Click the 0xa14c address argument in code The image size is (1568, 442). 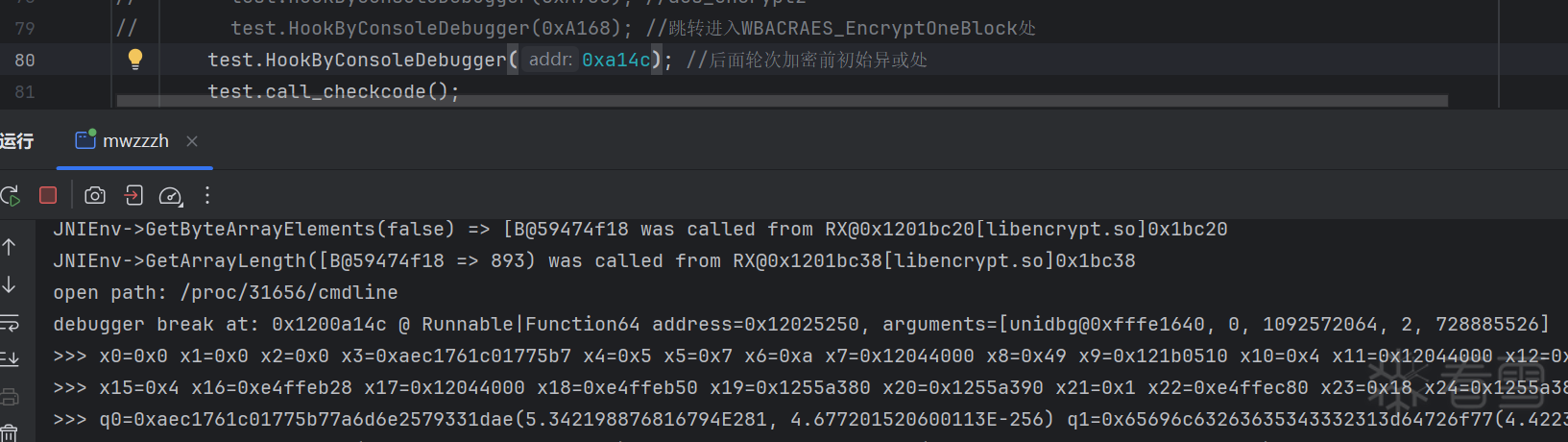coord(615,60)
